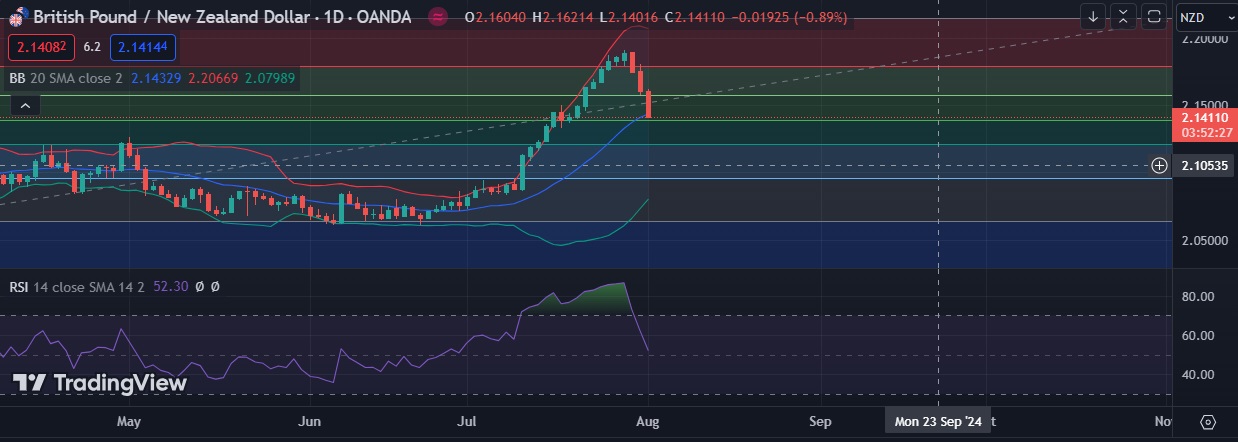Click the Mon 23 Sep '24 date label
This screenshot has height=442, width=1238.
(938, 421)
